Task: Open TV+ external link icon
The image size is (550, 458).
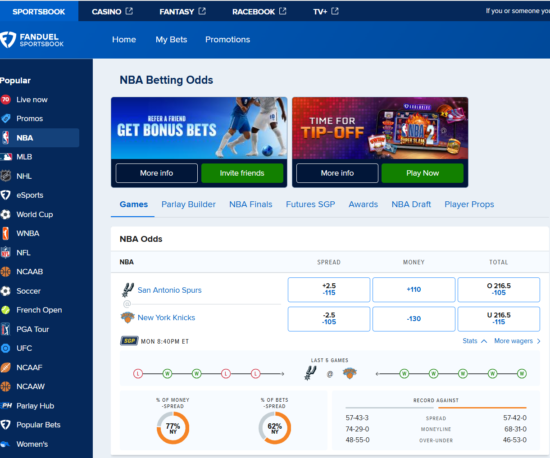Action: tap(335, 11)
